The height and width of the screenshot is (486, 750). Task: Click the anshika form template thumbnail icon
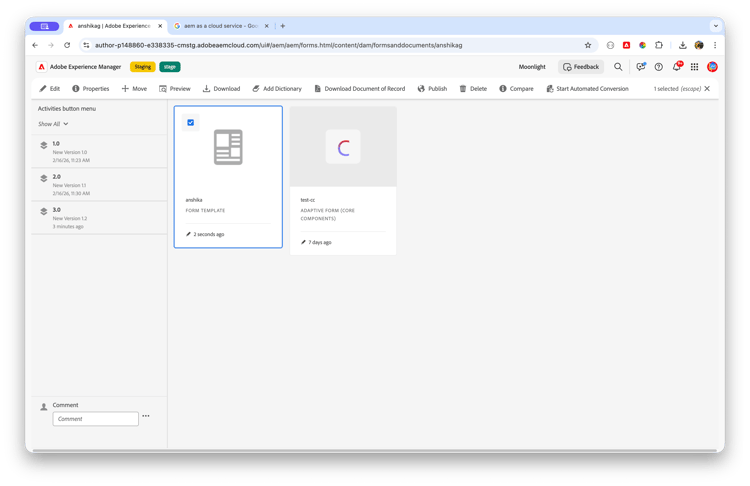pyautogui.click(x=228, y=147)
